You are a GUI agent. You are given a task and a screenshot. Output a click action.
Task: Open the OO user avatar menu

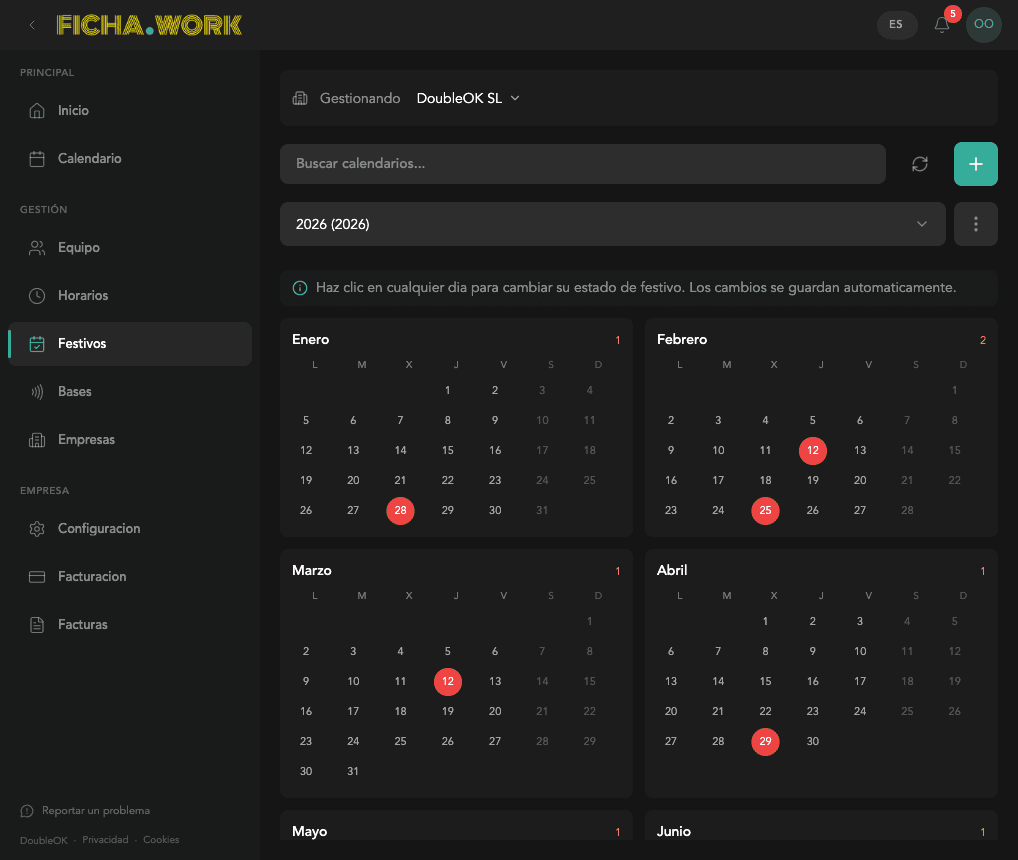pyautogui.click(x=983, y=25)
